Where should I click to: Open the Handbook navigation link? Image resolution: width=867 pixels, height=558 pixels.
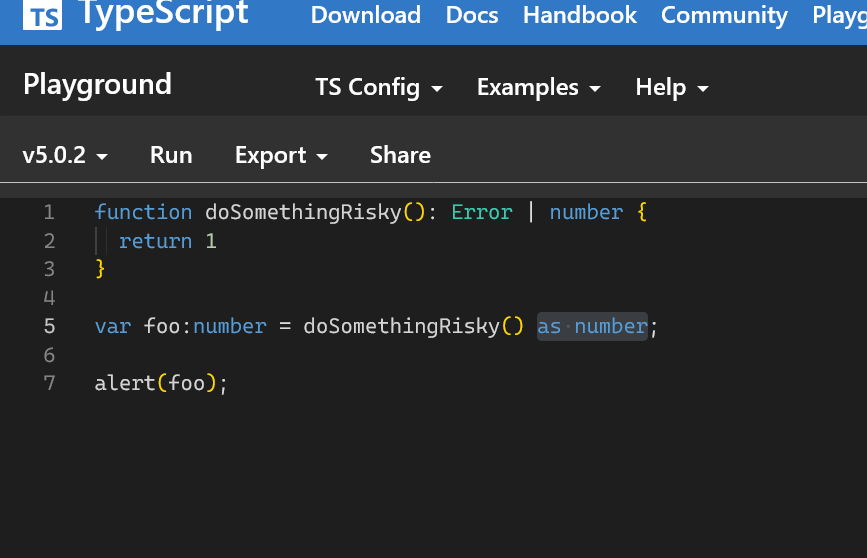[x=579, y=15]
